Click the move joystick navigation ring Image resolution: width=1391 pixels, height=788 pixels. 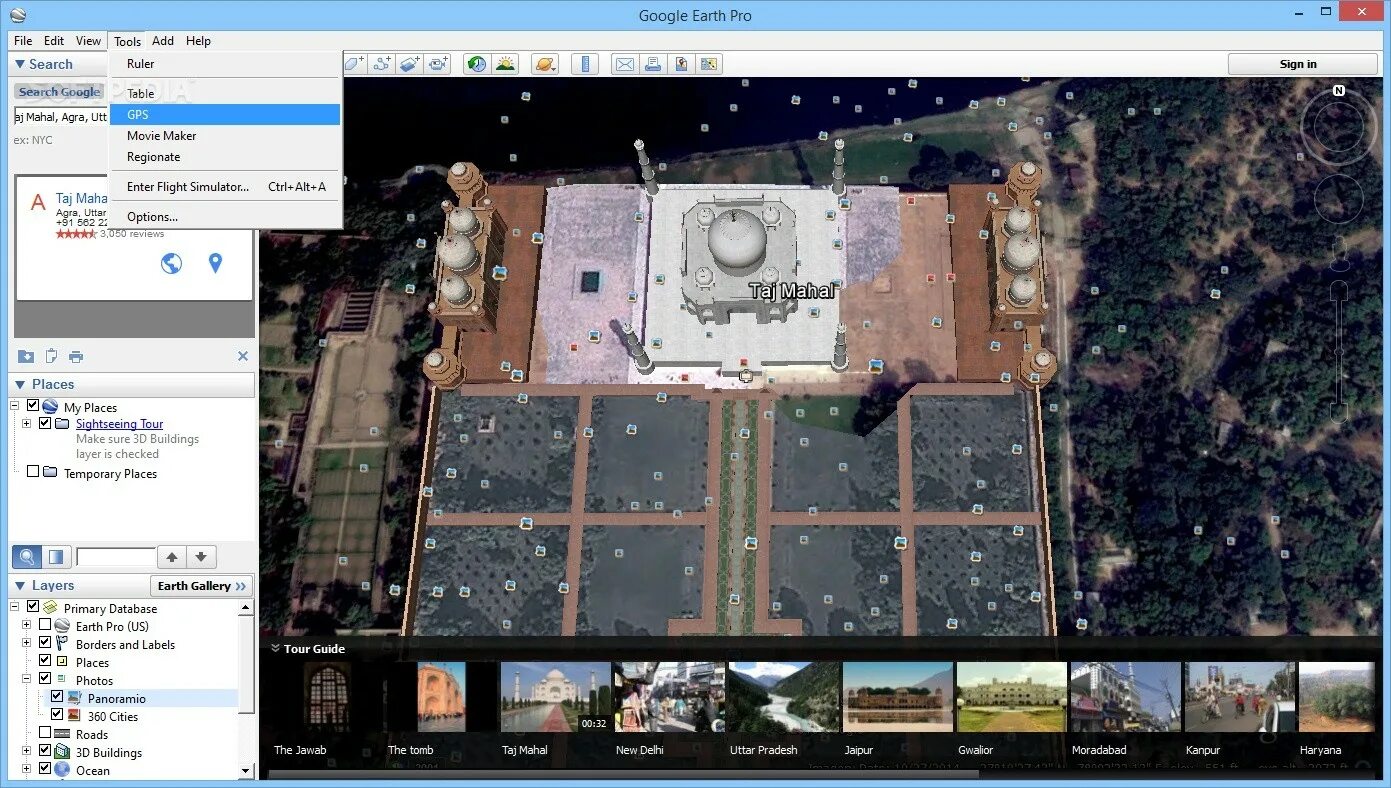tap(1339, 198)
